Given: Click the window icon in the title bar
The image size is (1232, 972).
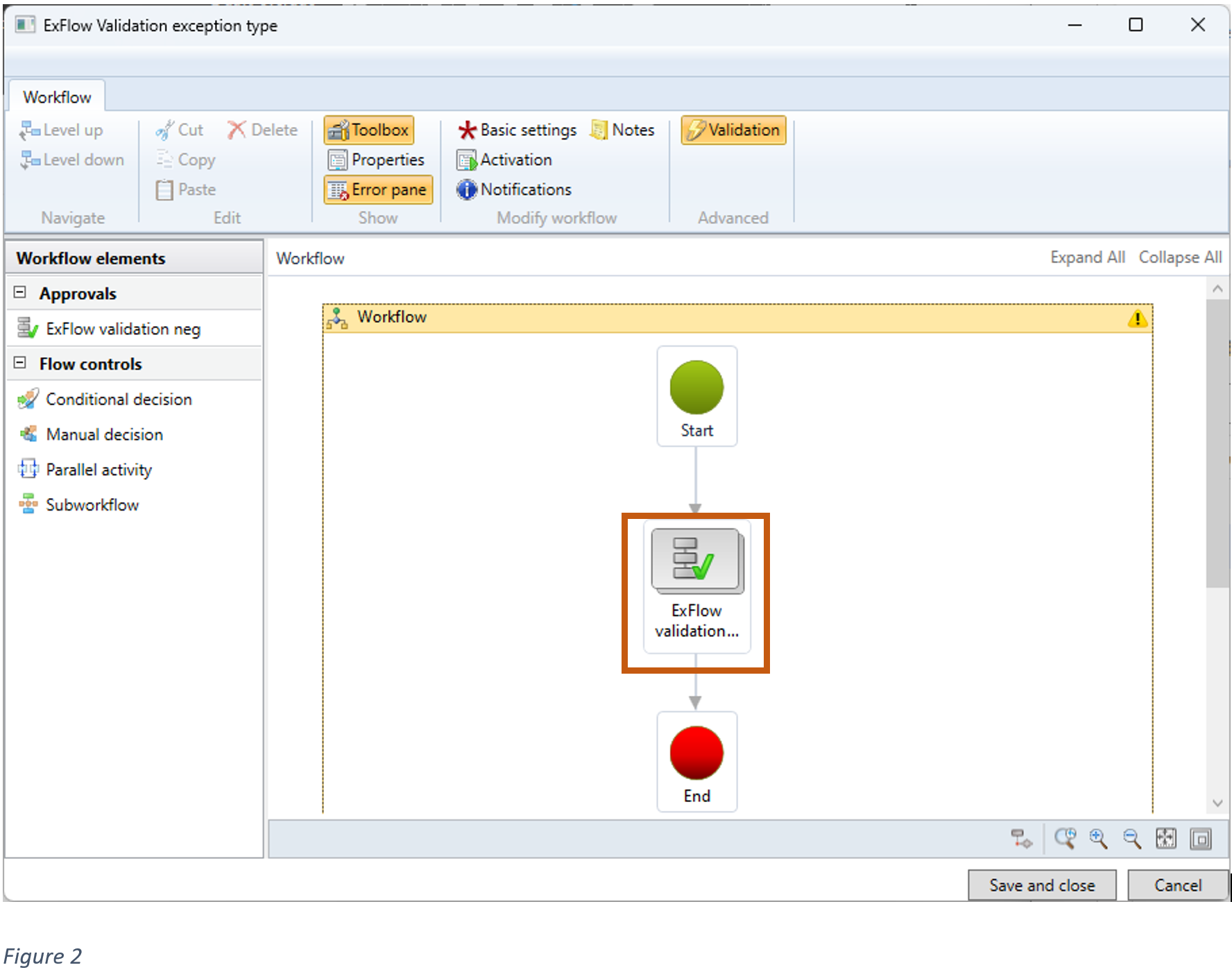Looking at the screenshot, I should point(25,25).
